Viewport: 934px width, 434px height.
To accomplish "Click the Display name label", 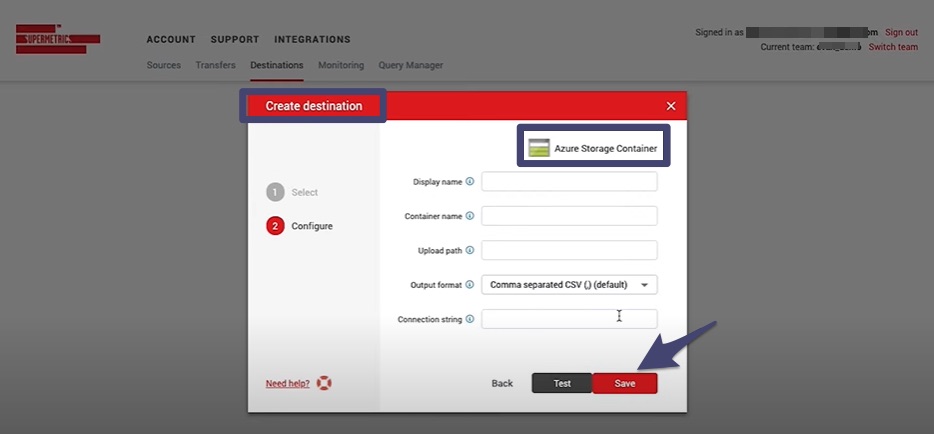I will click(438, 182).
